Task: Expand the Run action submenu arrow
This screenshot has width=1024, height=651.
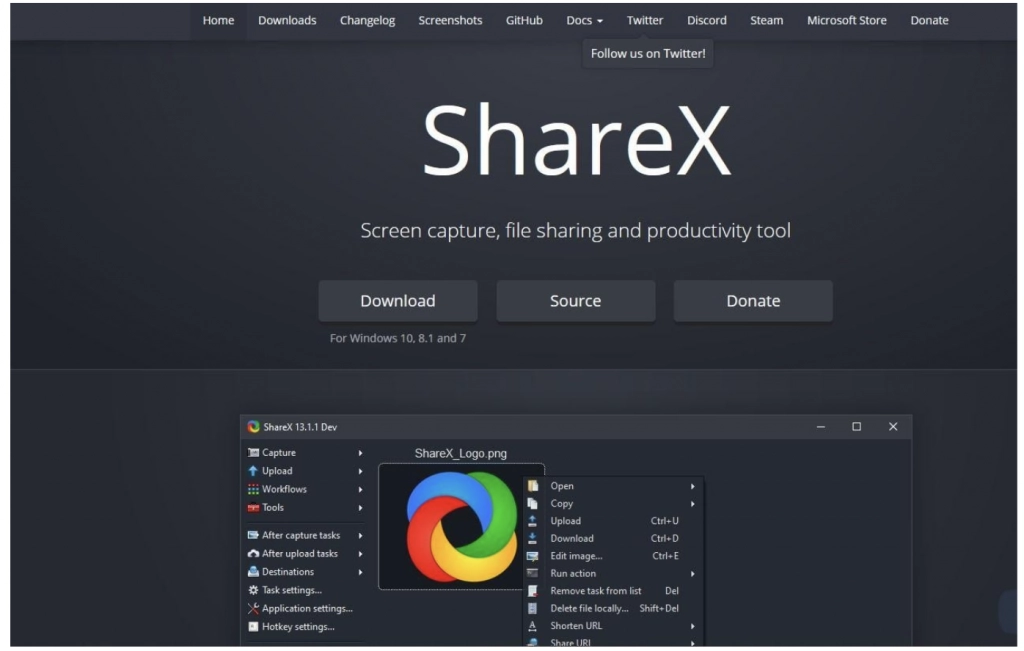Action: pyautogui.click(x=692, y=574)
